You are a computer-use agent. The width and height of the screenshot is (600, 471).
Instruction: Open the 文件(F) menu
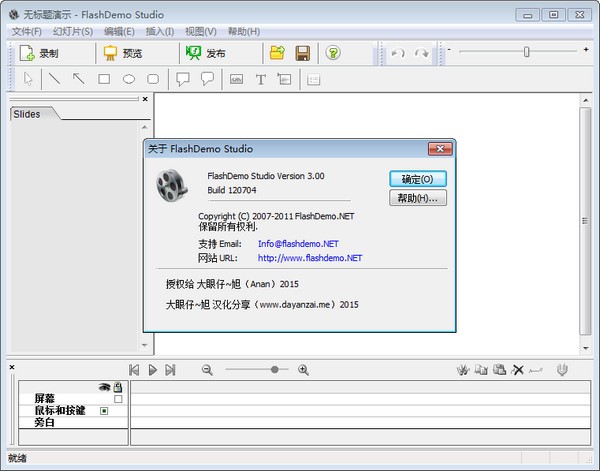[26, 31]
